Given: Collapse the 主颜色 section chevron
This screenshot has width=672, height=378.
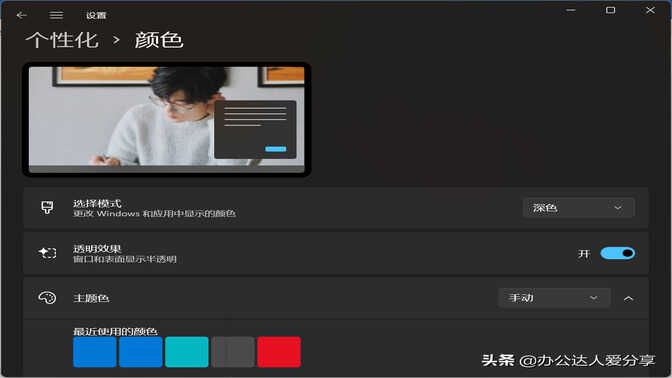Looking at the screenshot, I should pos(628,298).
